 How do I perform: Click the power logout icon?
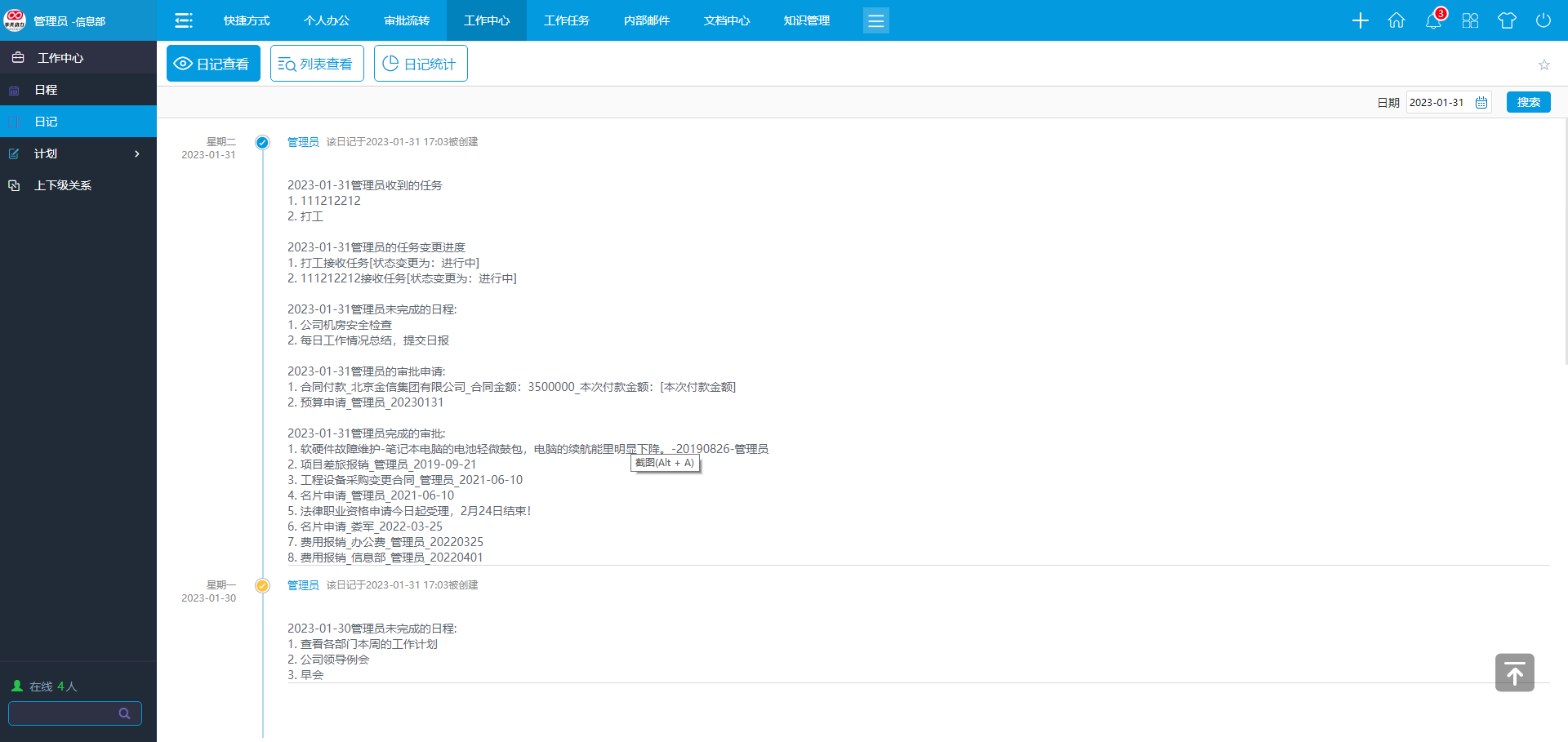pos(1543,20)
